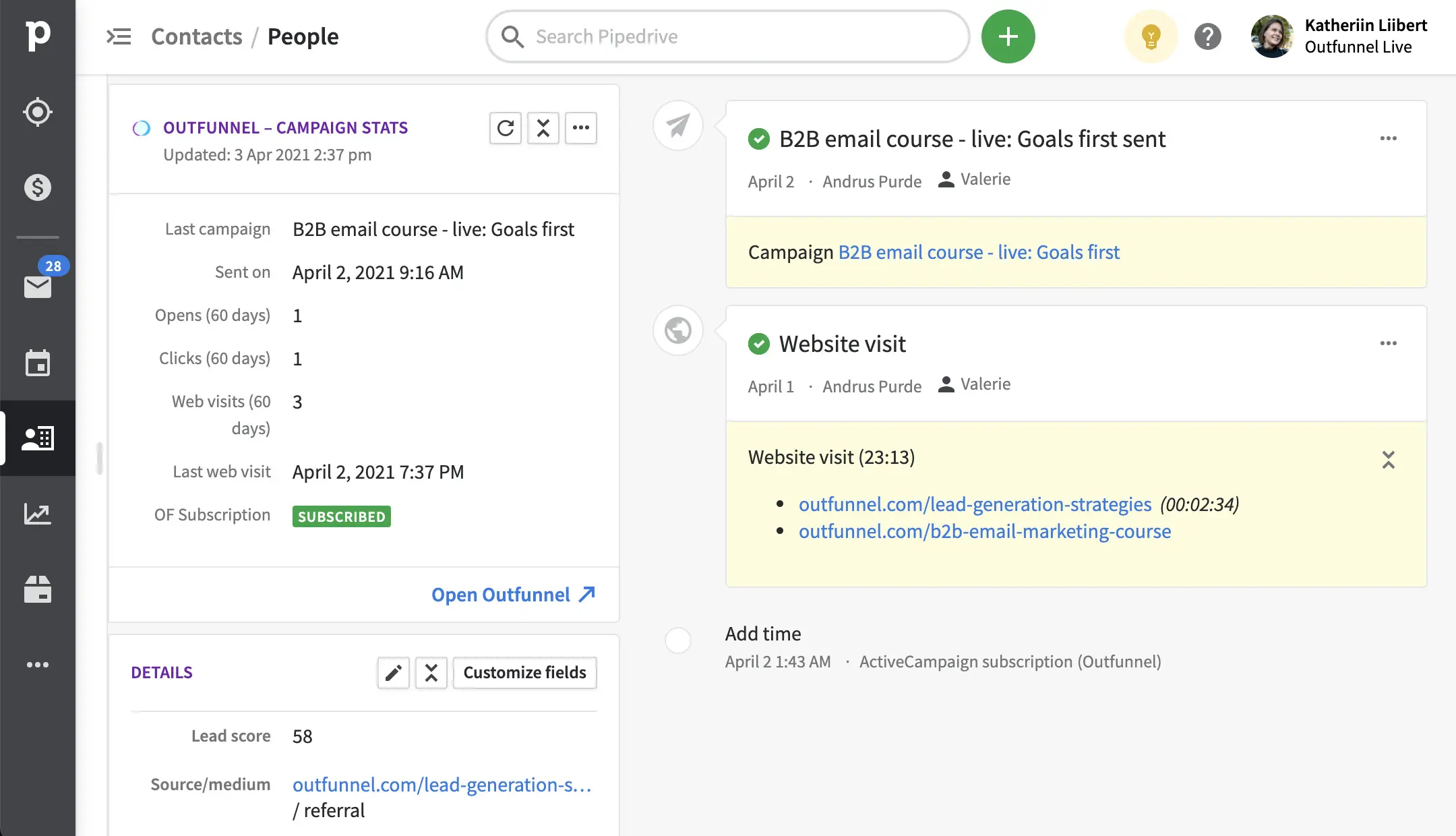Open more options in the sidebar
The width and height of the screenshot is (1456, 836).
(38, 665)
